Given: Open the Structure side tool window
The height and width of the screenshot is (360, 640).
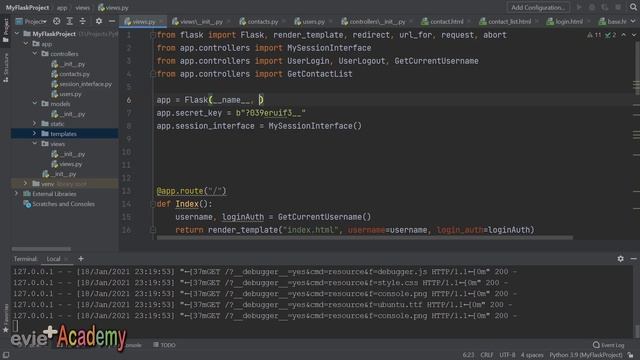Looking at the screenshot, I should pyautogui.click(x=5, y=67).
